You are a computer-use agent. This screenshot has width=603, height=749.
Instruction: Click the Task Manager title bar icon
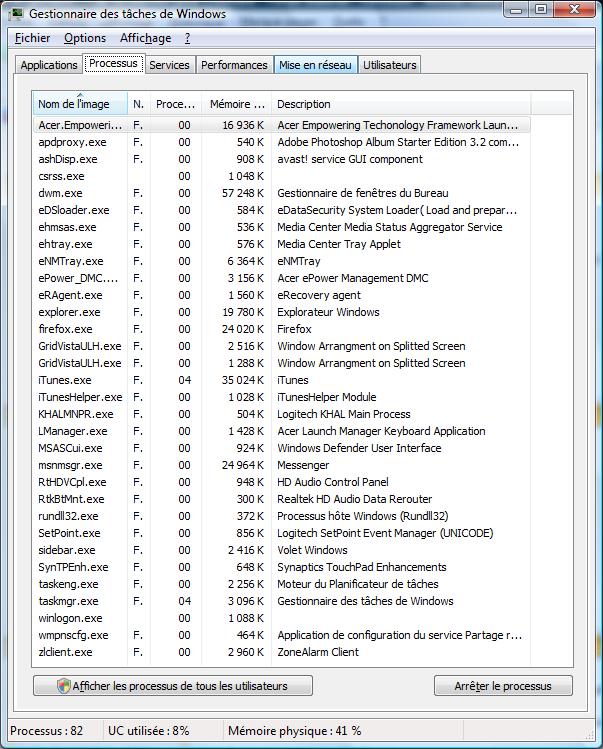(17, 14)
